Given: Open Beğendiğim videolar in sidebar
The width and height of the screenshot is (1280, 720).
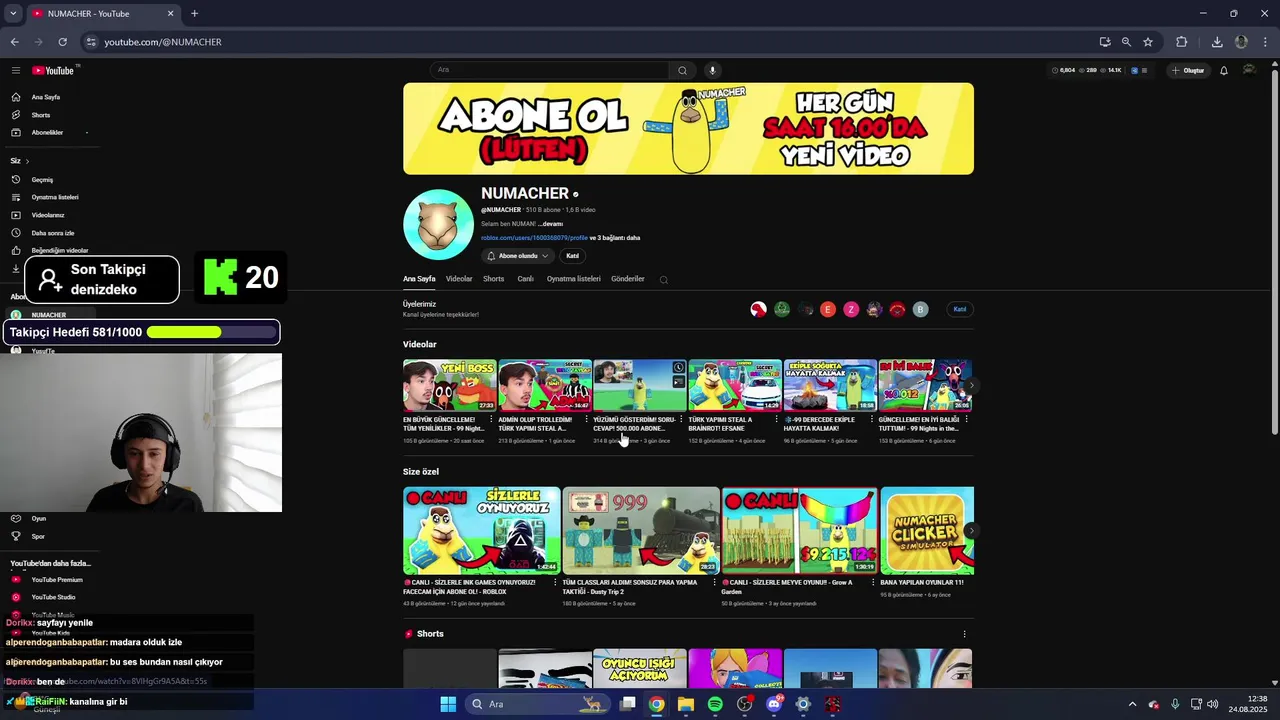Looking at the screenshot, I should [x=60, y=250].
